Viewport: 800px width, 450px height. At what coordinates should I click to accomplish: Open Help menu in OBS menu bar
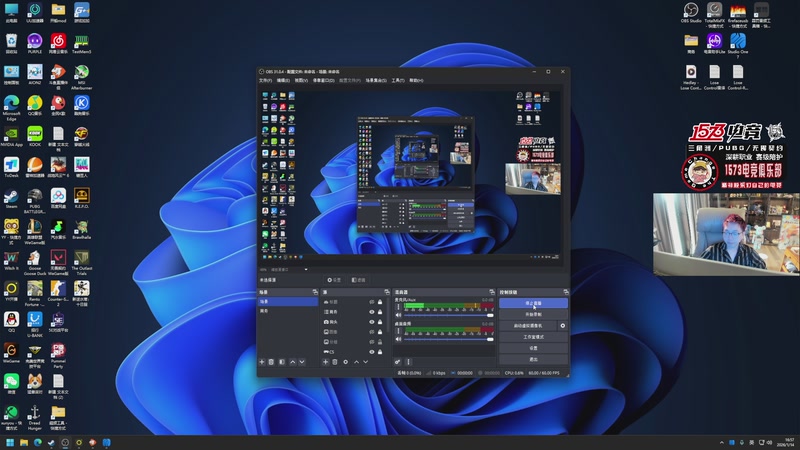[416, 80]
